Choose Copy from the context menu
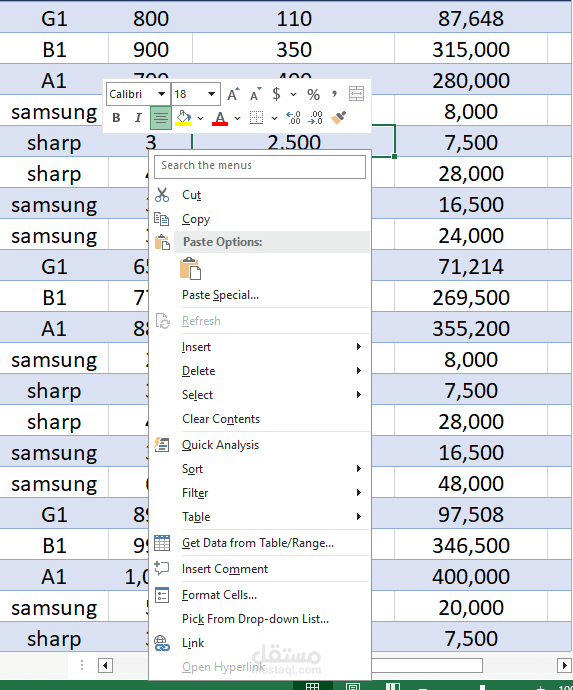 [x=260, y=219]
